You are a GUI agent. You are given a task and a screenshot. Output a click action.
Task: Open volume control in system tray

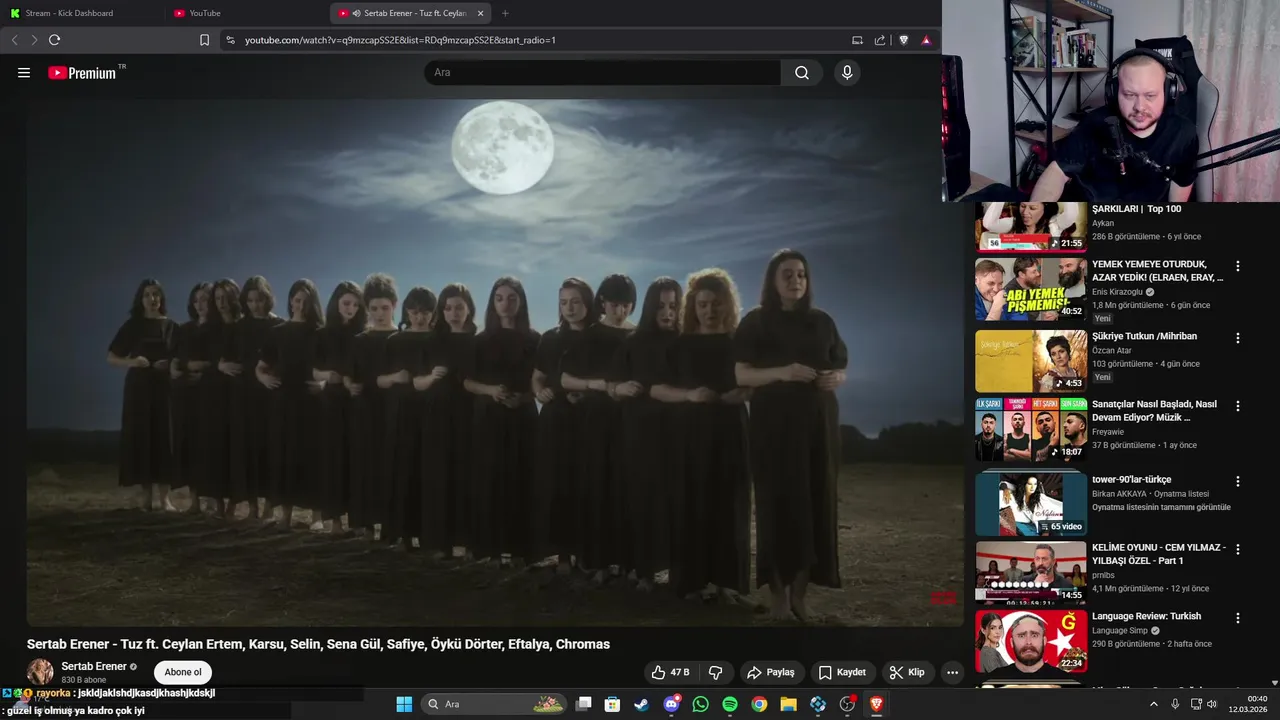tap(1212, 704)
